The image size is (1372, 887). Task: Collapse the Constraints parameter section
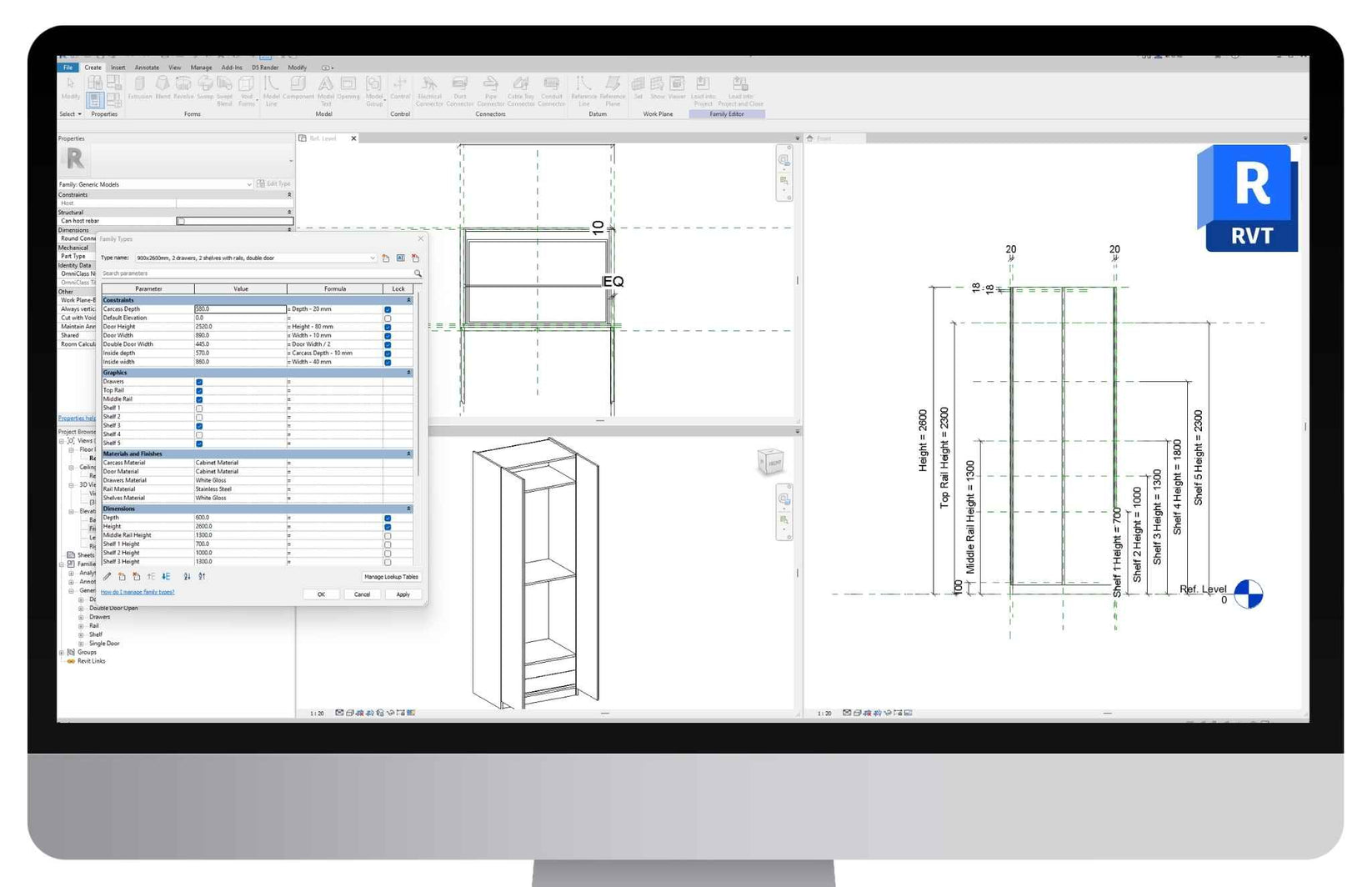(408, 299)
